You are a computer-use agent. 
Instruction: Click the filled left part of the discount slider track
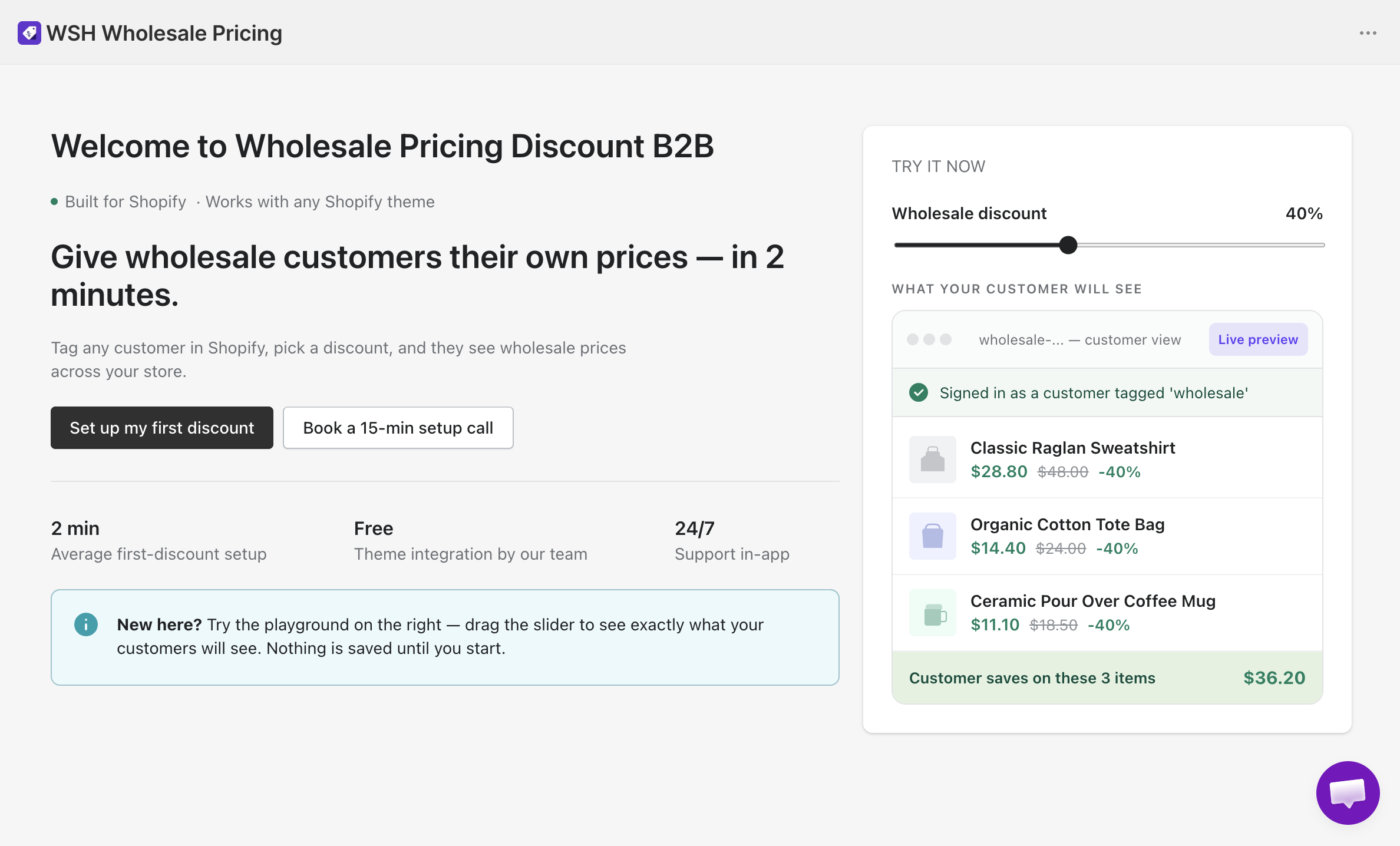pos(977,245)
